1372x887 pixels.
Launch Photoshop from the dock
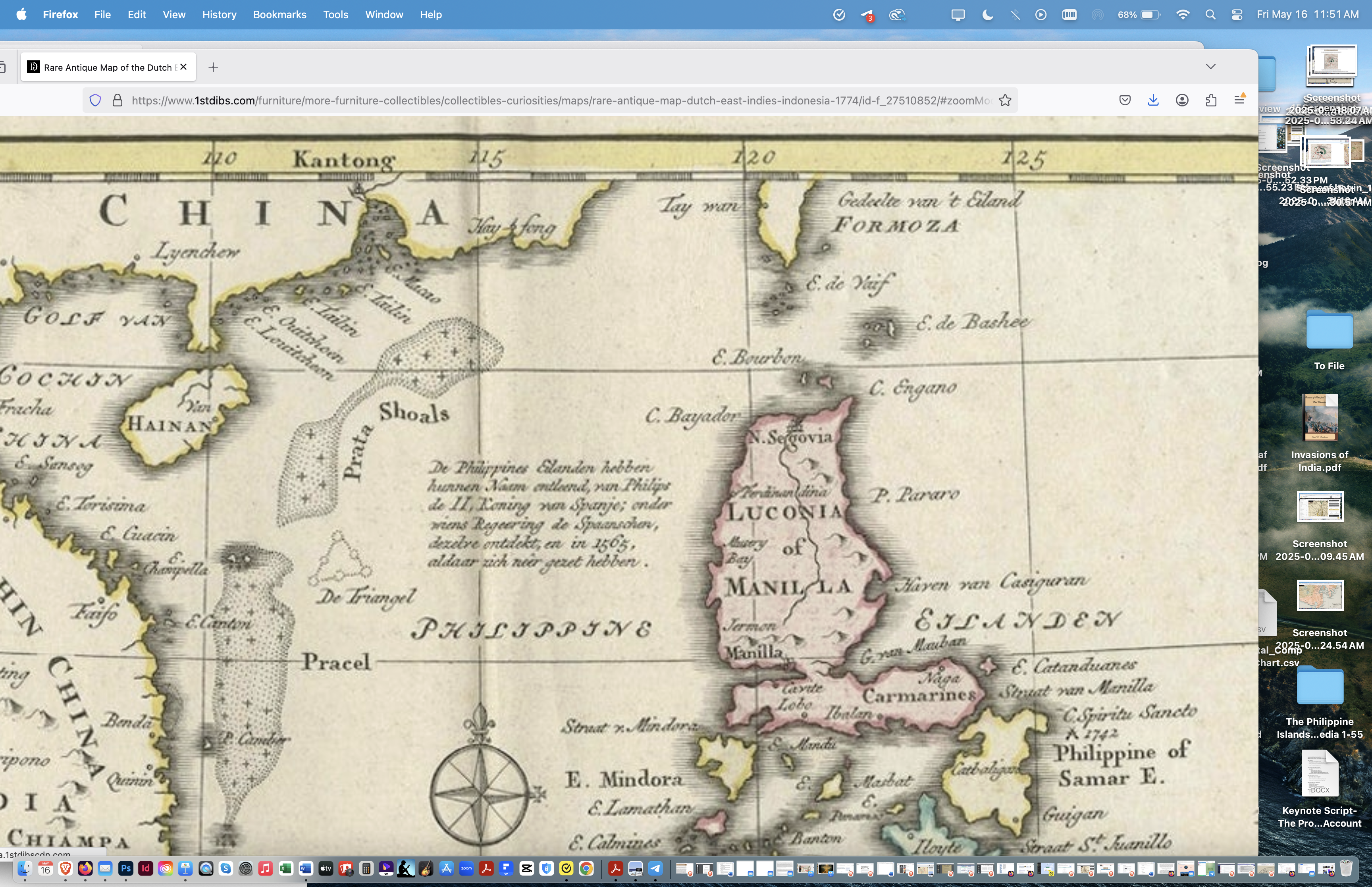pyautogui.click(x=125, y=869)
